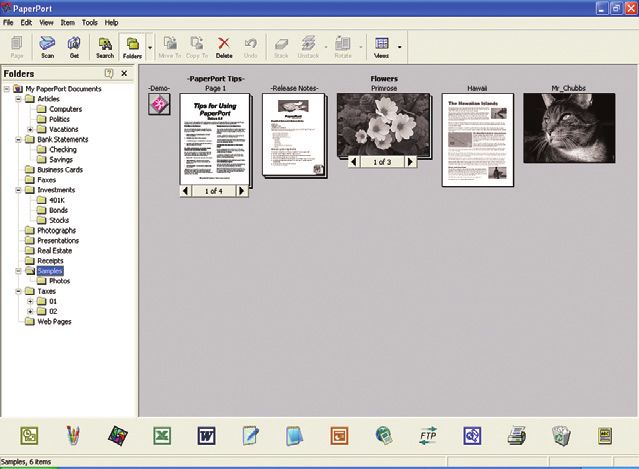Open the Help menu
The image size is (639, 469).
tap(111, 23)
